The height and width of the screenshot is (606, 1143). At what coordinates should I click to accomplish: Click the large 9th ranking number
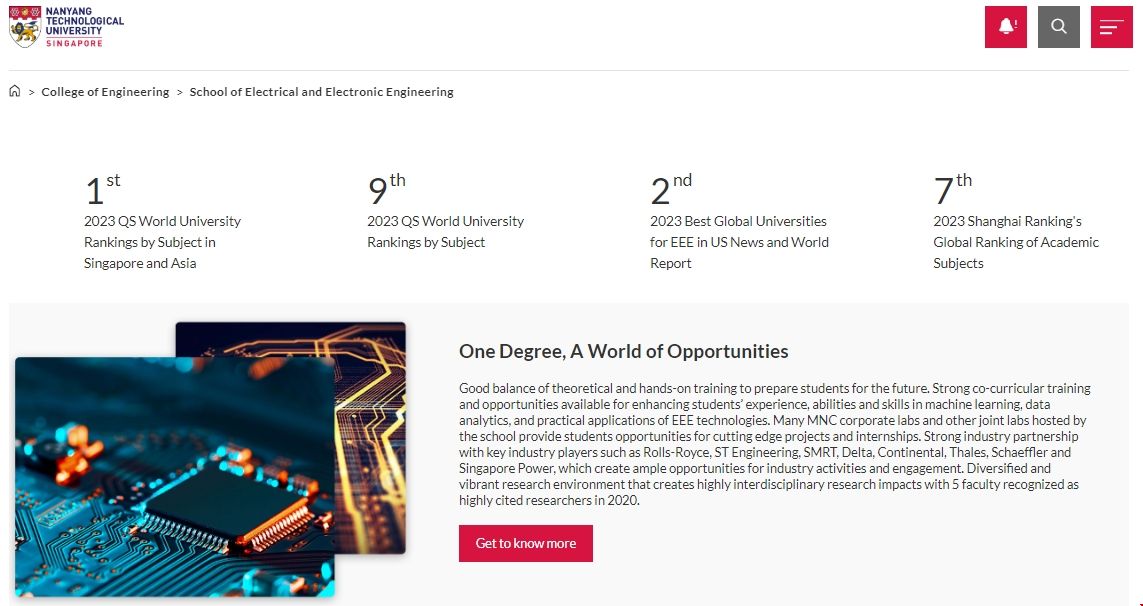385,189
